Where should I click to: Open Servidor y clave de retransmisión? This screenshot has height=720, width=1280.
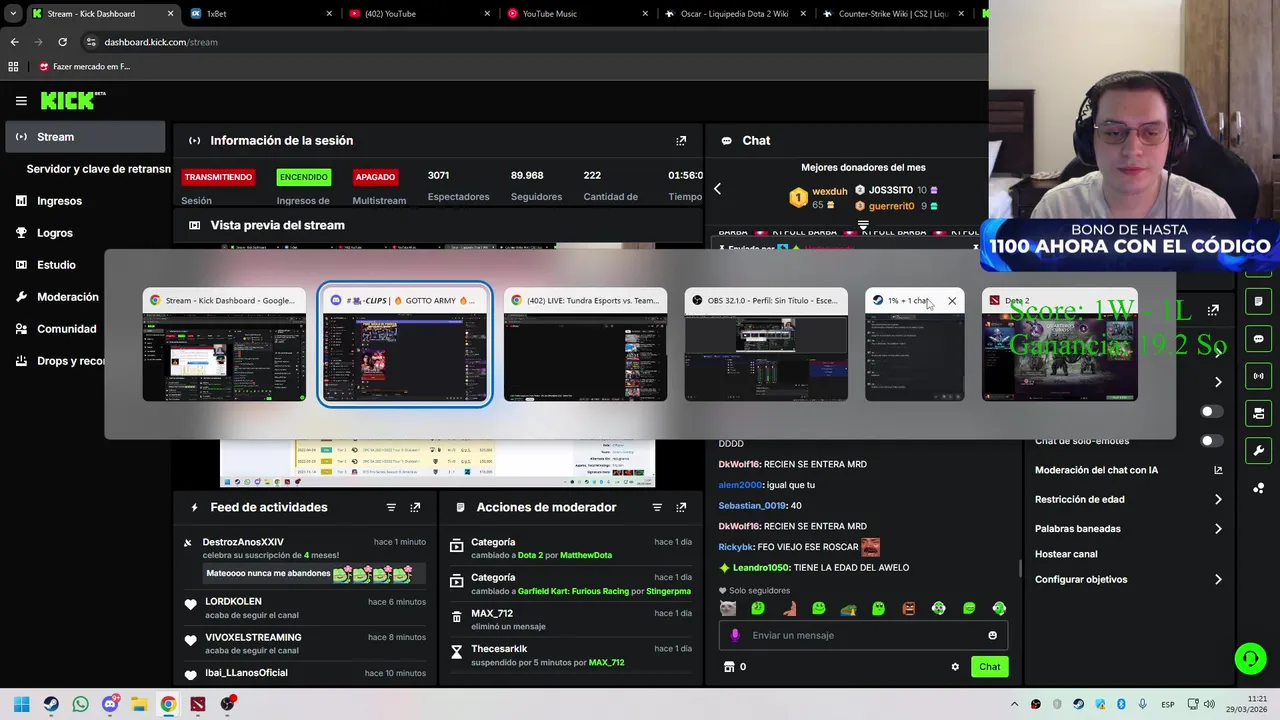click(x=98, y=169)
